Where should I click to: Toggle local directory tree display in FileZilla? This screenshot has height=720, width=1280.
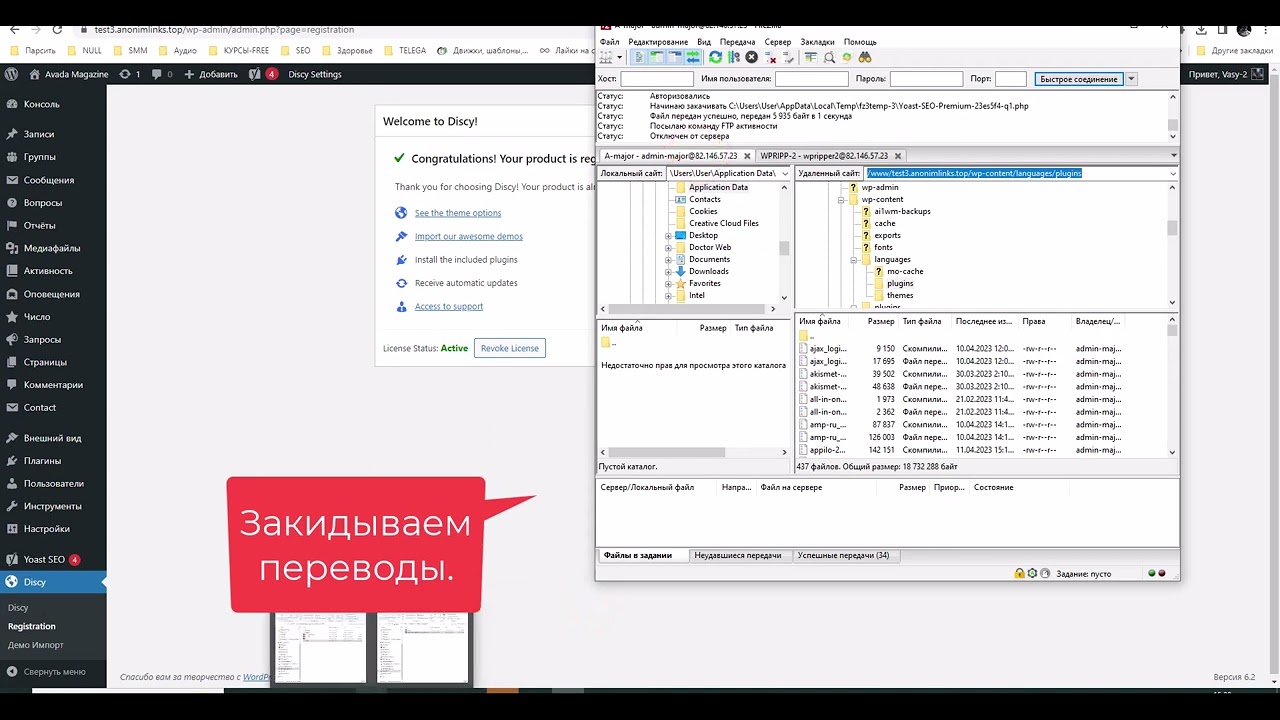pyautogui.click(x=657, y=57)
